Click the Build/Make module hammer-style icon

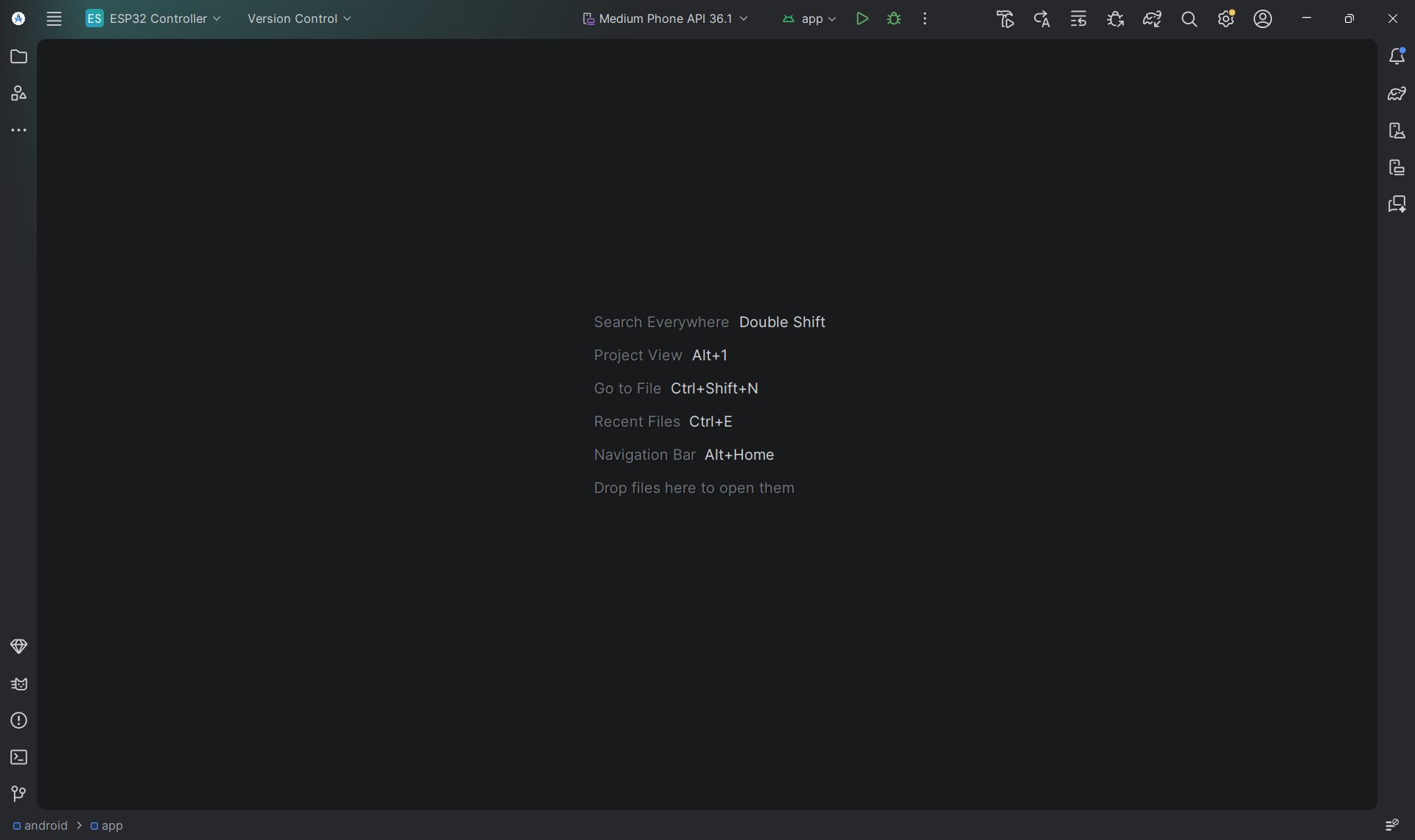click(x=1005, y=19)
